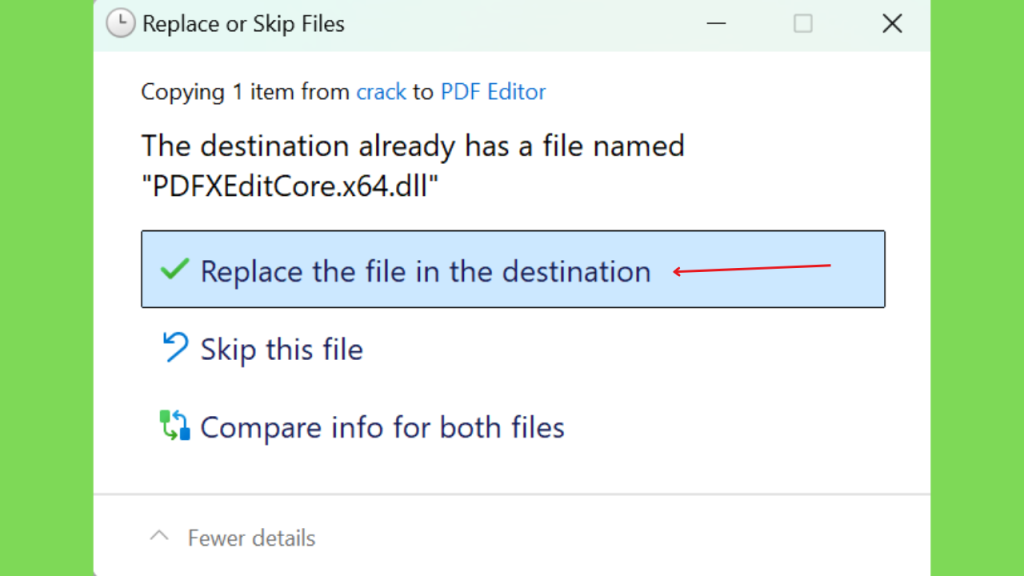
Task: Open the crack source folder link
Action: [381, 92]
